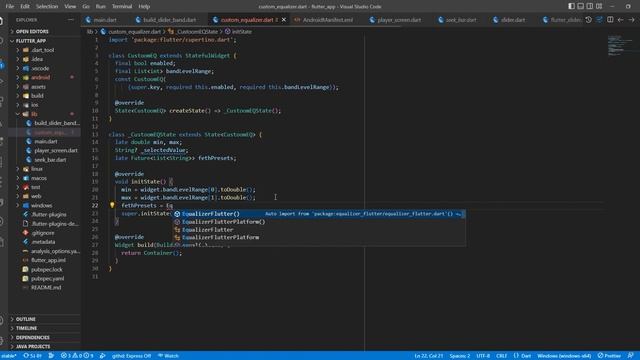Click _CustomEQState in the breadcrumb

pos(197,31)
